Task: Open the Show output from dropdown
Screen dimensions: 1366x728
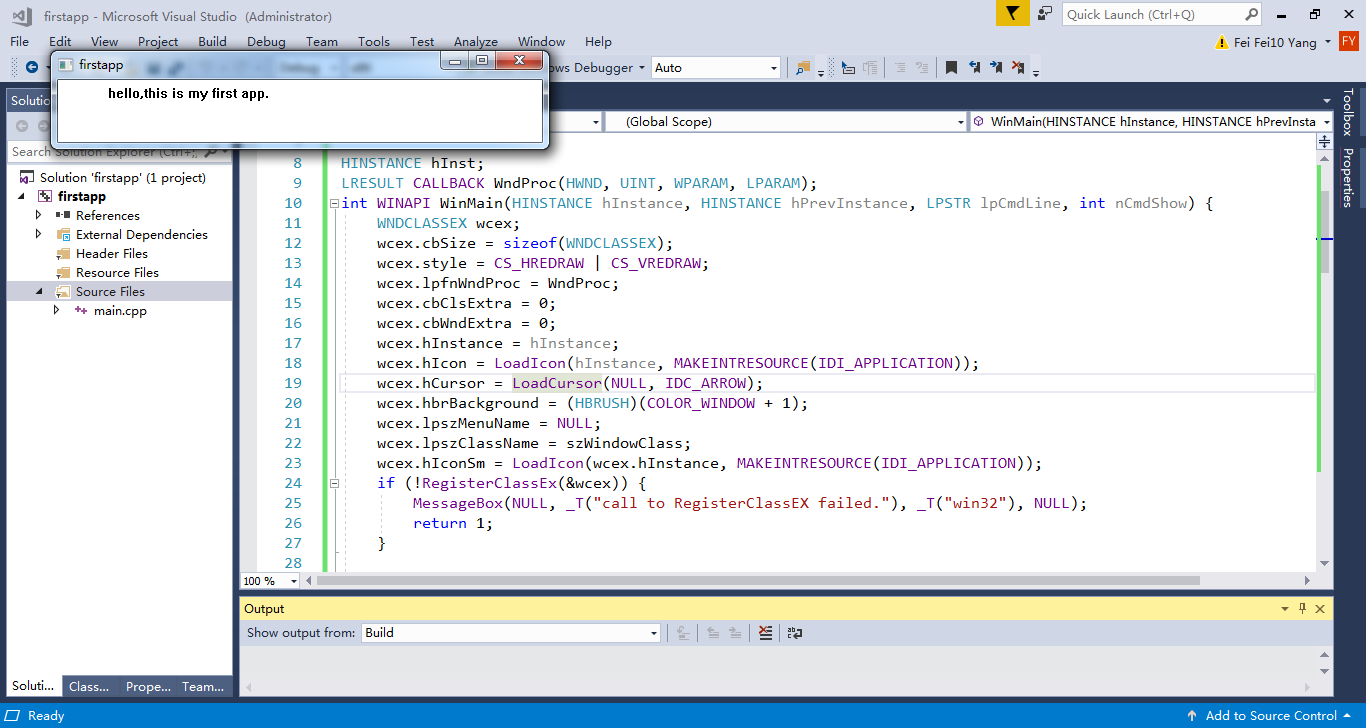Action: 652,632
